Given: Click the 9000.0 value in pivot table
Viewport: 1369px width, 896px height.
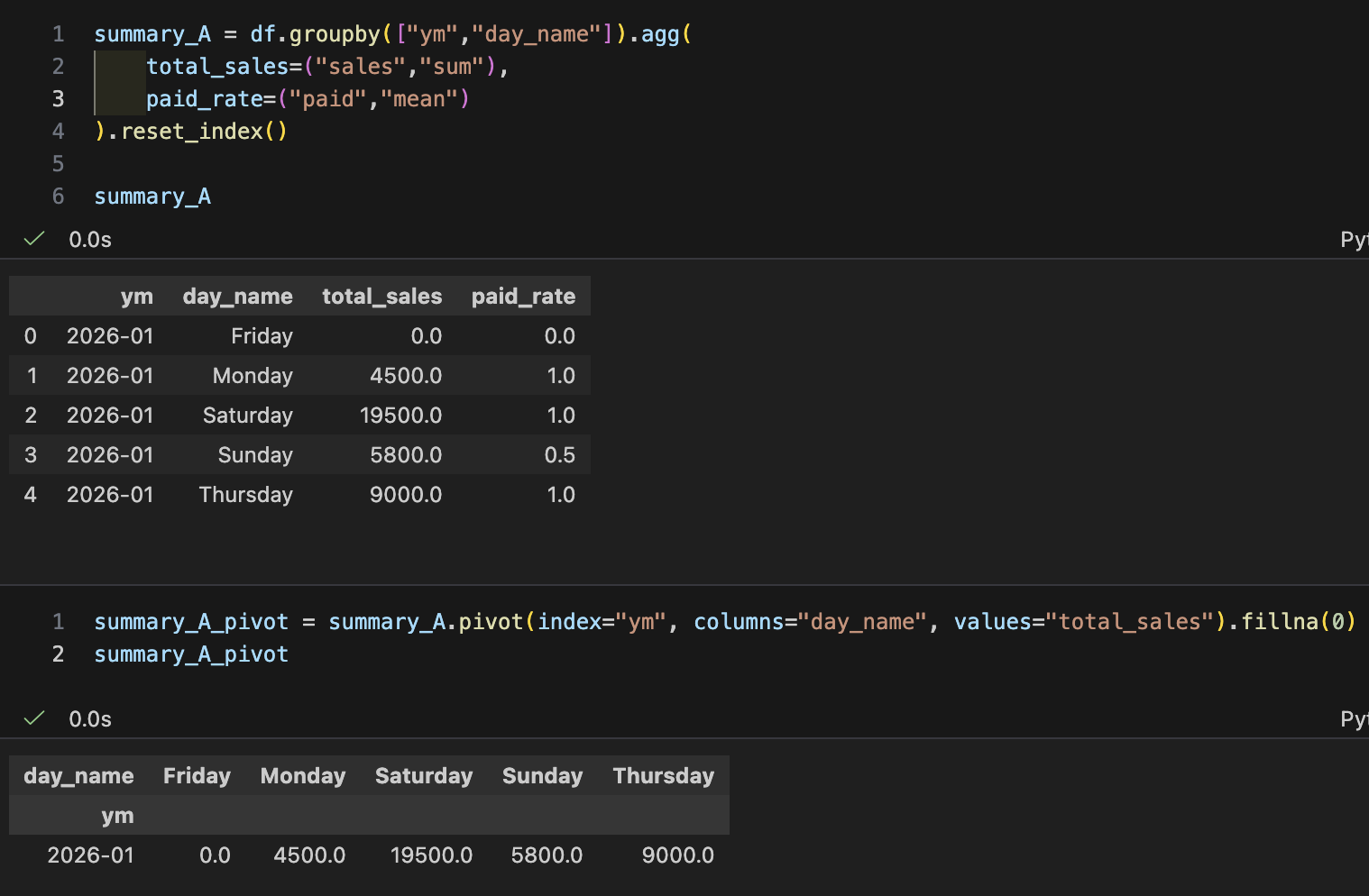Looking at the screenshot, I should point(678,855).
